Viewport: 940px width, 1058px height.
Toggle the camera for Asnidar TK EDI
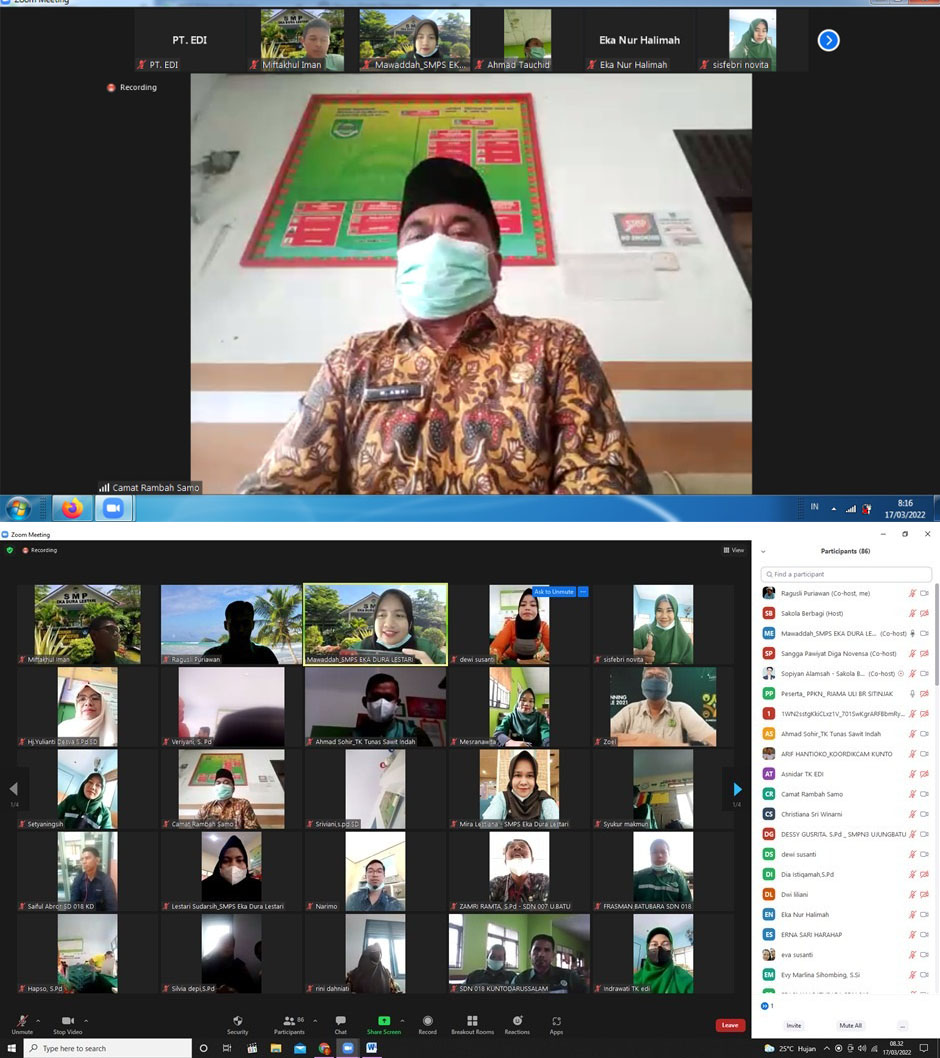click(x=924, y=774)
